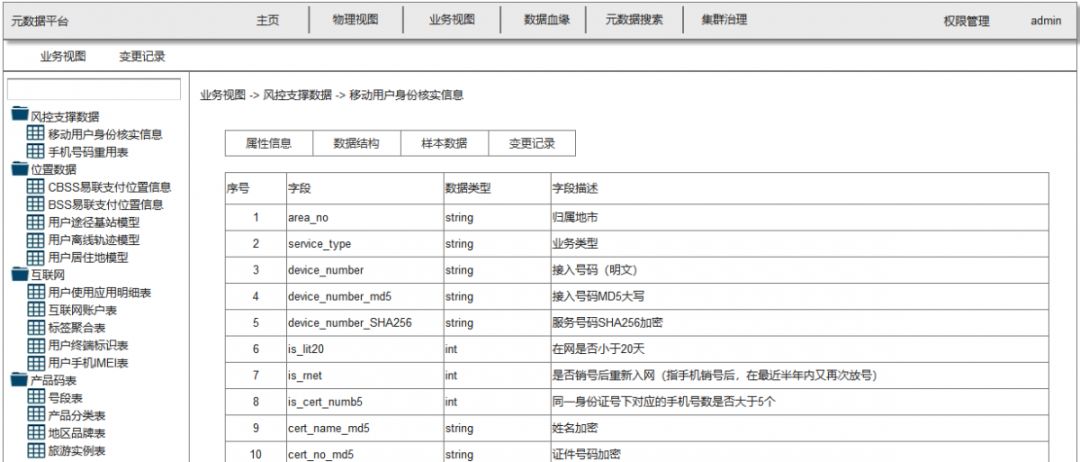Select 旅游实例表 tree item

76,451
